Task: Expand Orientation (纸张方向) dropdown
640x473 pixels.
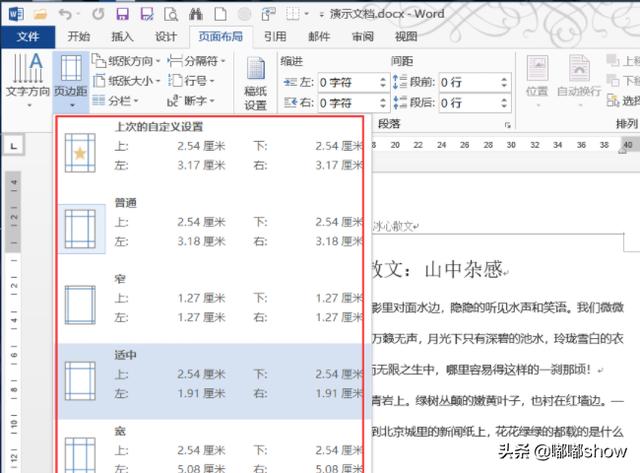Action: [126, 61]
